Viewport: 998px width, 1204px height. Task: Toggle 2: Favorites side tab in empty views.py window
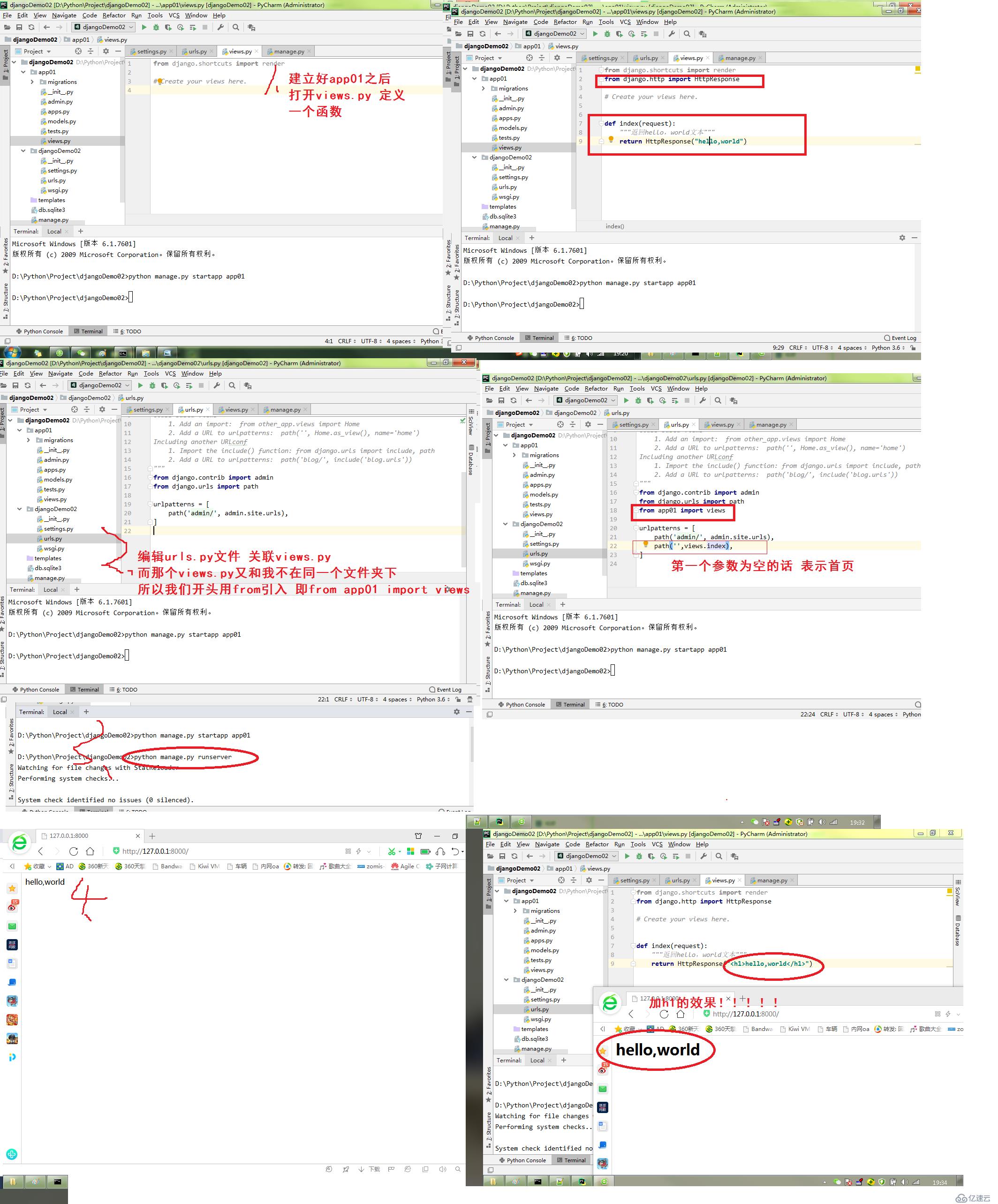5,256
